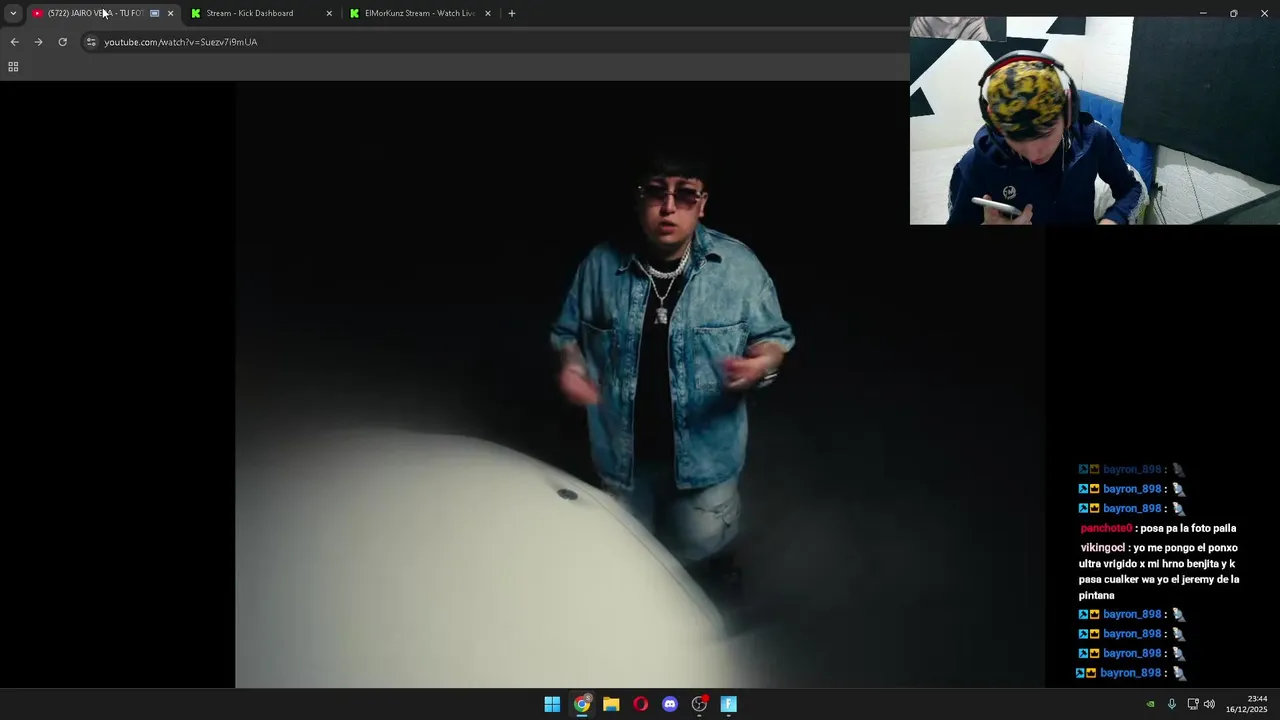Click the YouTube video player
Image resolution: width=1280 pixels, height=720 pixels.
pos(640,385)
